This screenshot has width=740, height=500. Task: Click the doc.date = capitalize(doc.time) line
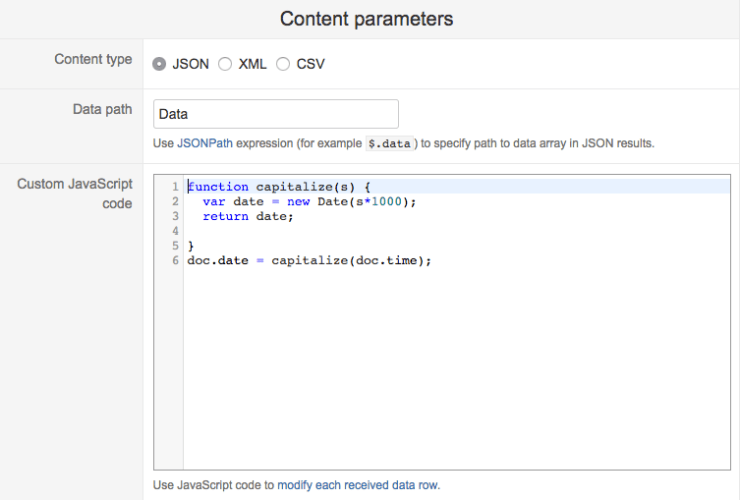tap(309, 260)
